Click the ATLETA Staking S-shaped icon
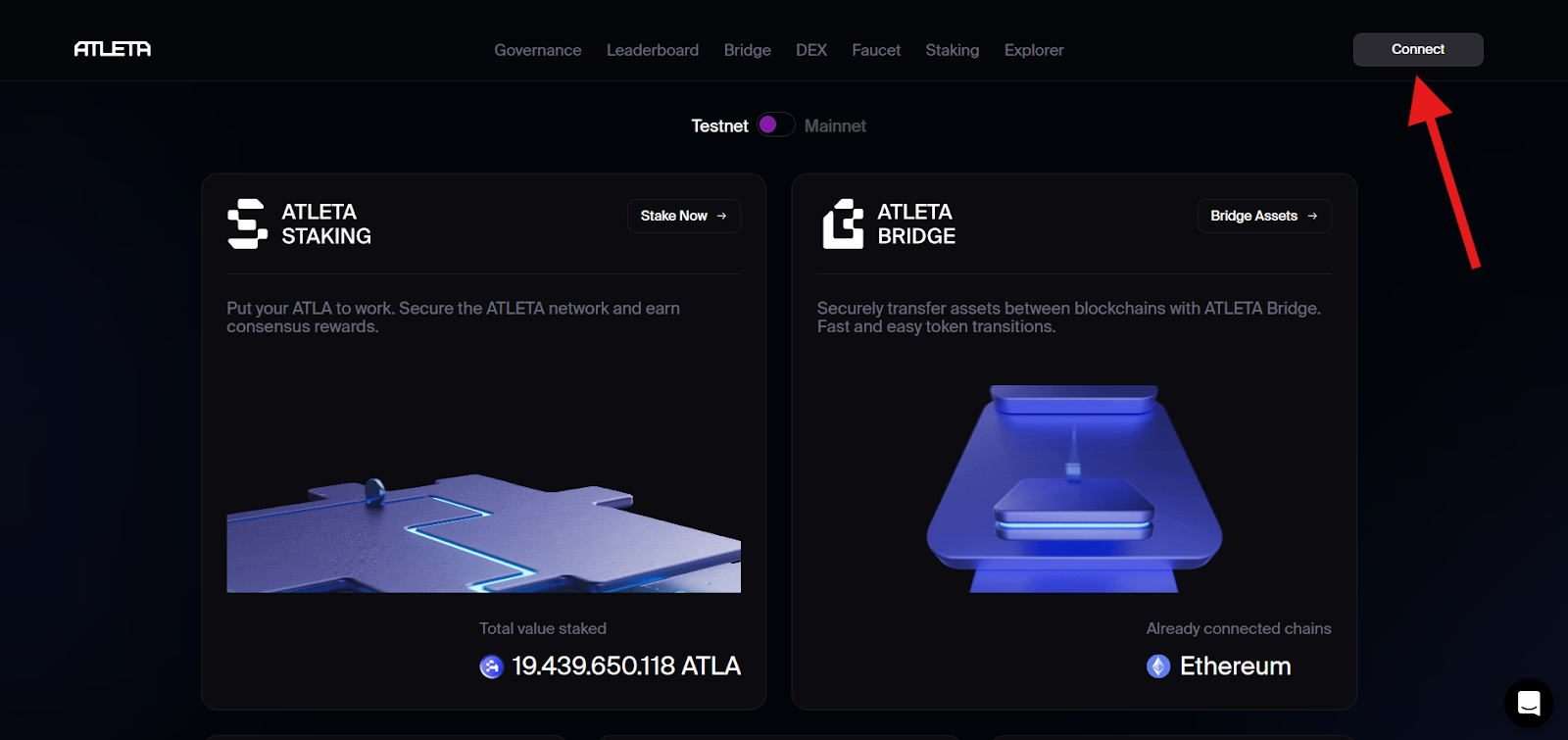Screen dimensions: 1568x740 (247, 223)
